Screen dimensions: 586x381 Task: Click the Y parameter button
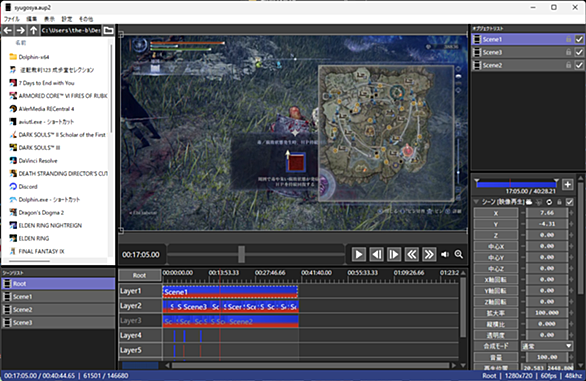(496, 224)
